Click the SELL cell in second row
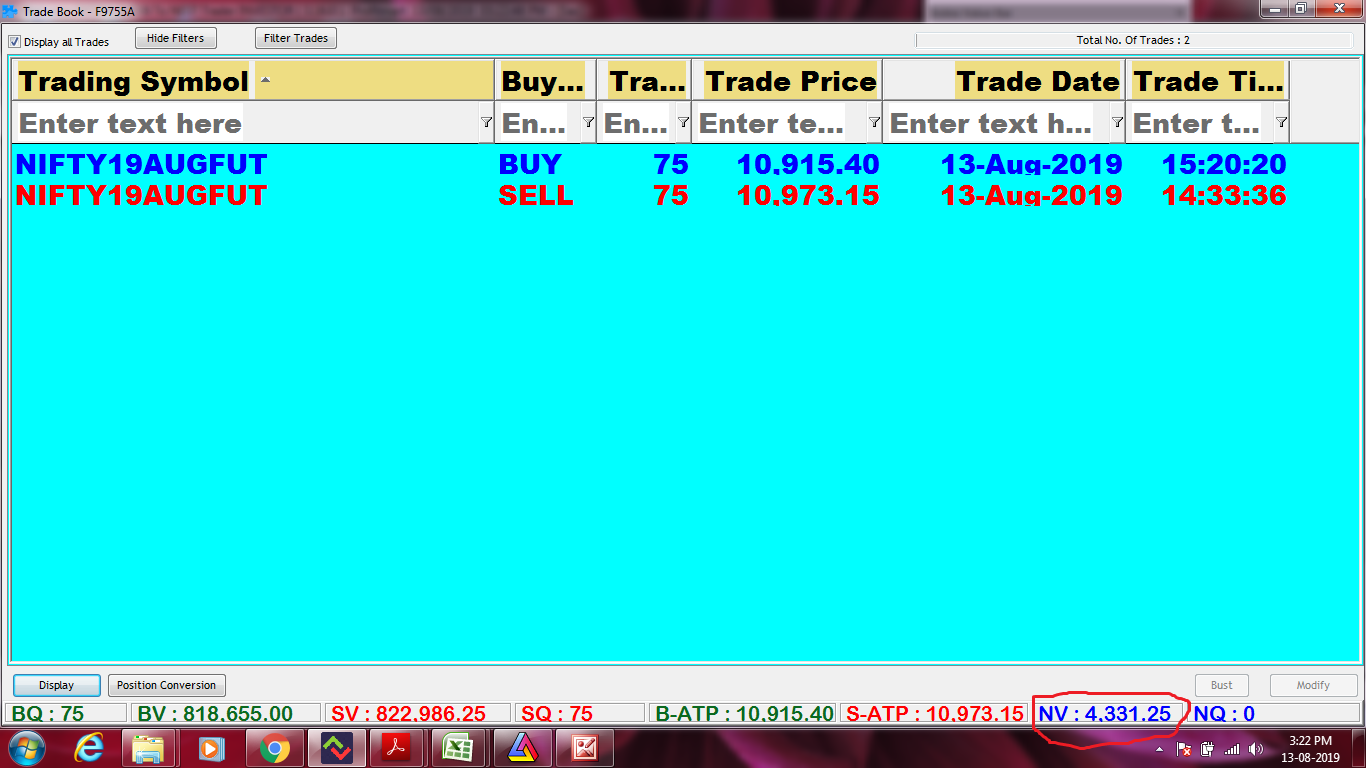 tap(536, 195)
